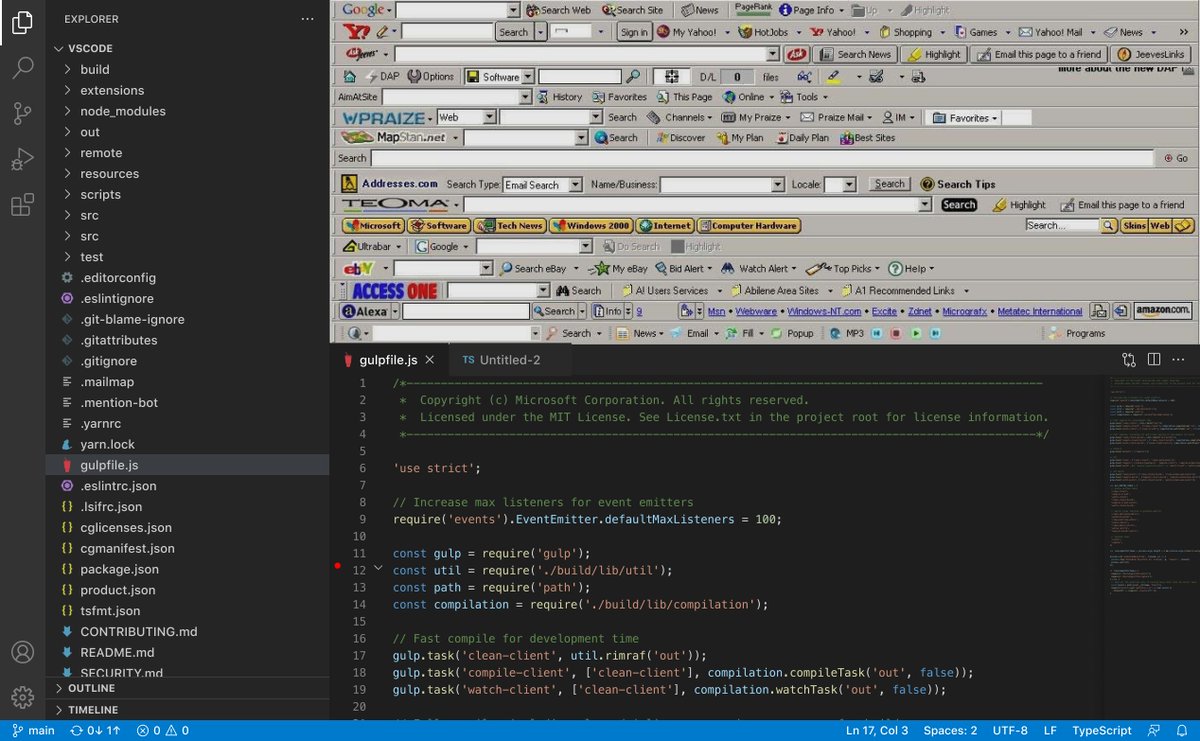This screenshot has width=1200, height=741.
Task: Toggle Highlight on the Ask Jeeves toolbar
Action: [x=934, y=55]
